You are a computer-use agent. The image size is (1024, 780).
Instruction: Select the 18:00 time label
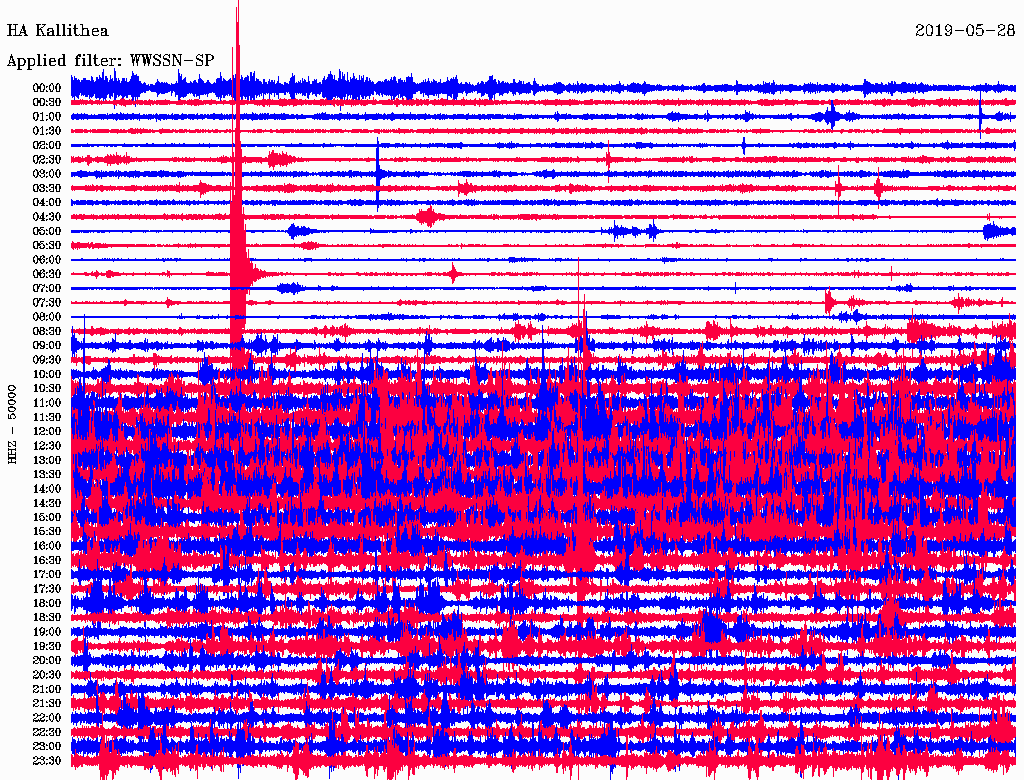tap(47, 604)
